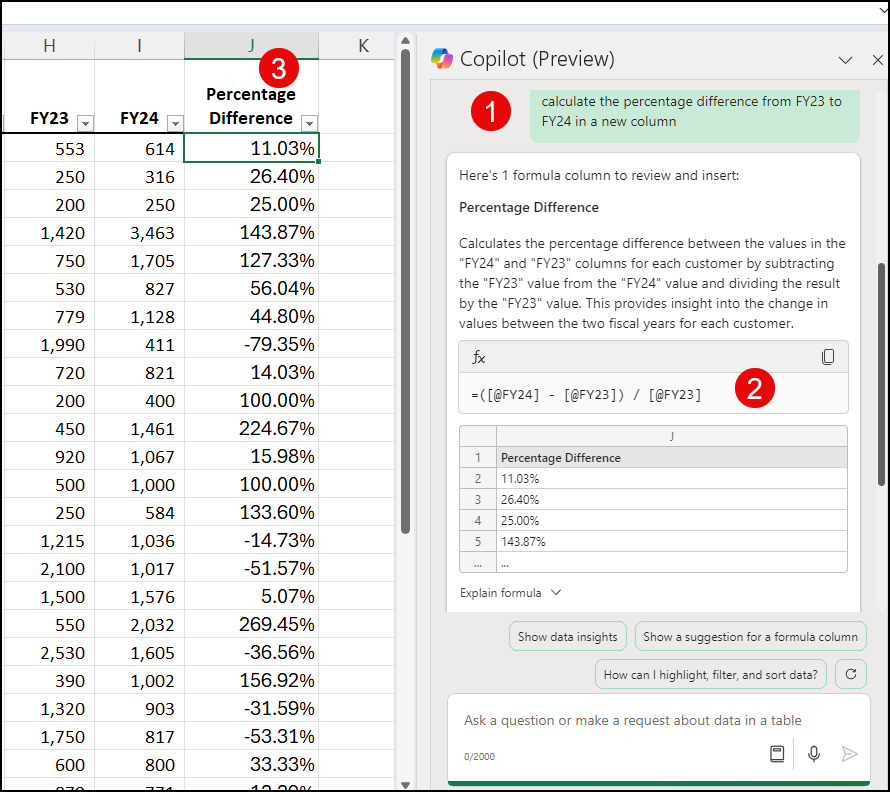
Task: Send the message with the arrow icon
Action: [850, 755]
